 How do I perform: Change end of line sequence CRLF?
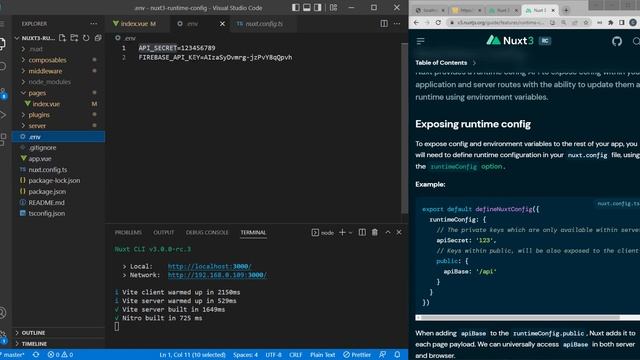tap(296, 355)
